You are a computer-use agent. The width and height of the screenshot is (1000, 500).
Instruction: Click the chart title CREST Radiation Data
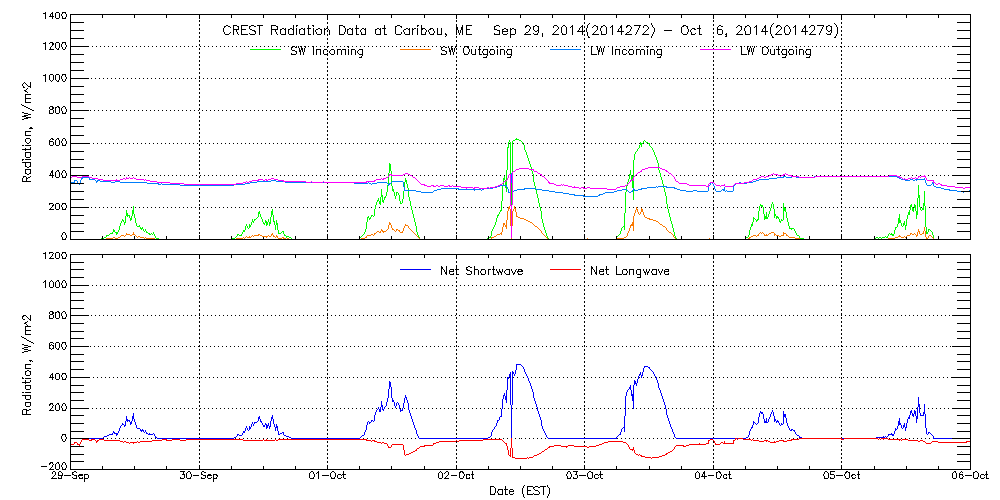530,30
